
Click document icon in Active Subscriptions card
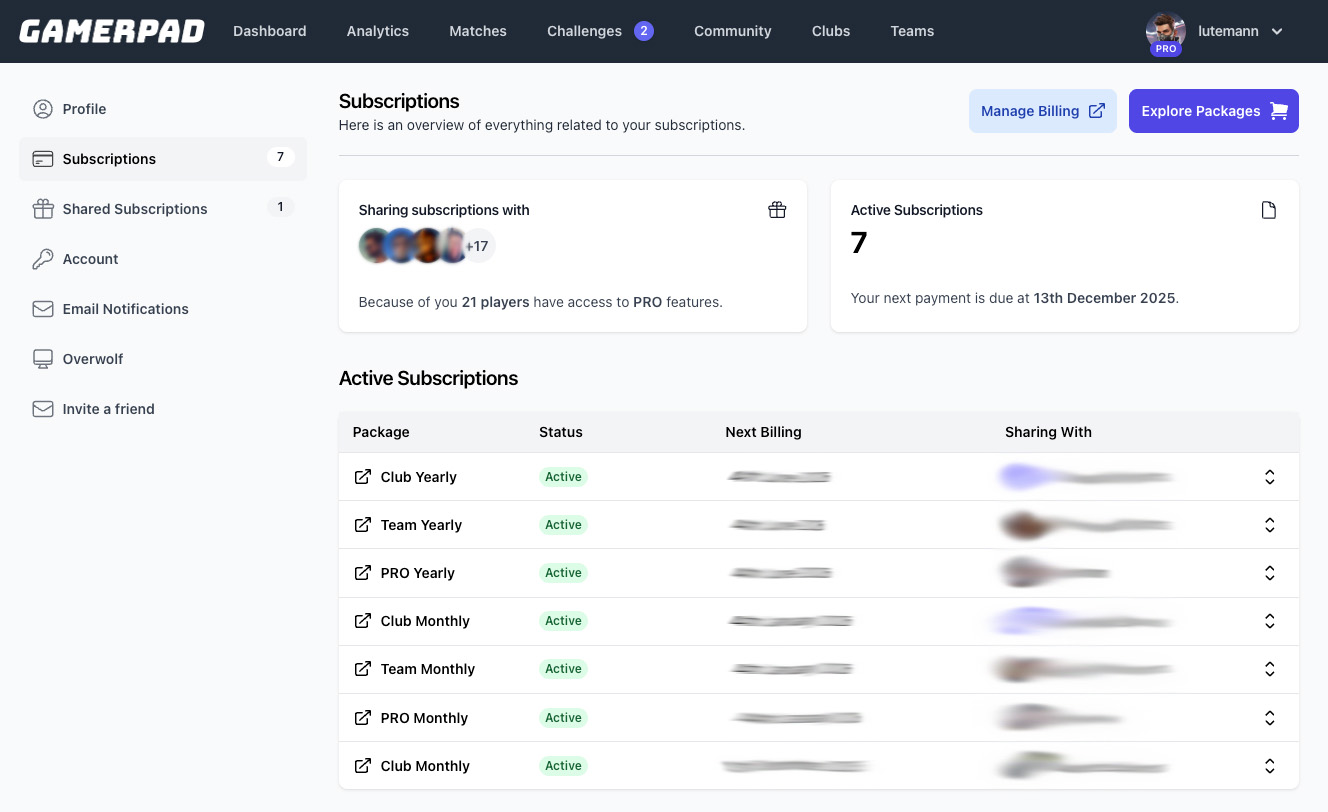(1269, 210)
